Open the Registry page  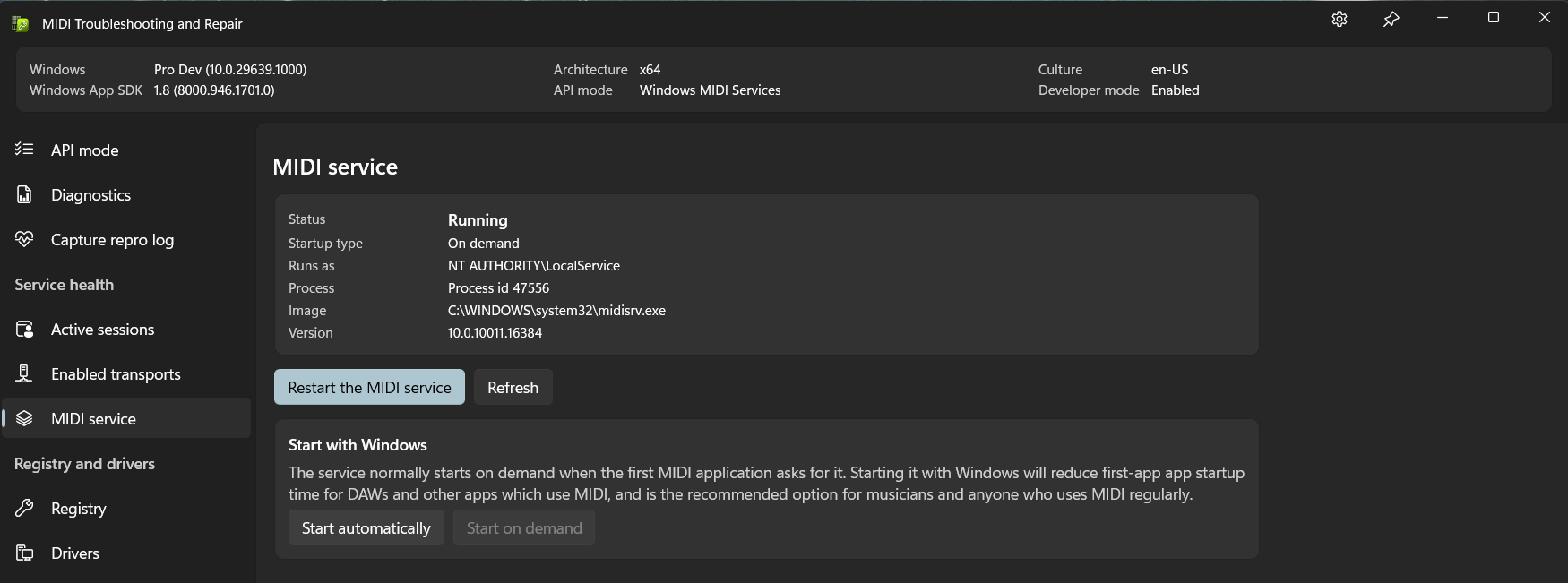126,508
